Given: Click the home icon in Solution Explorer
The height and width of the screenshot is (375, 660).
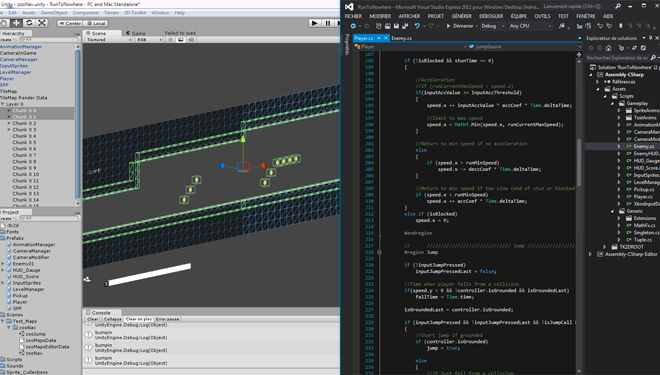Looking at the screenshot, I should coord(608,48).
